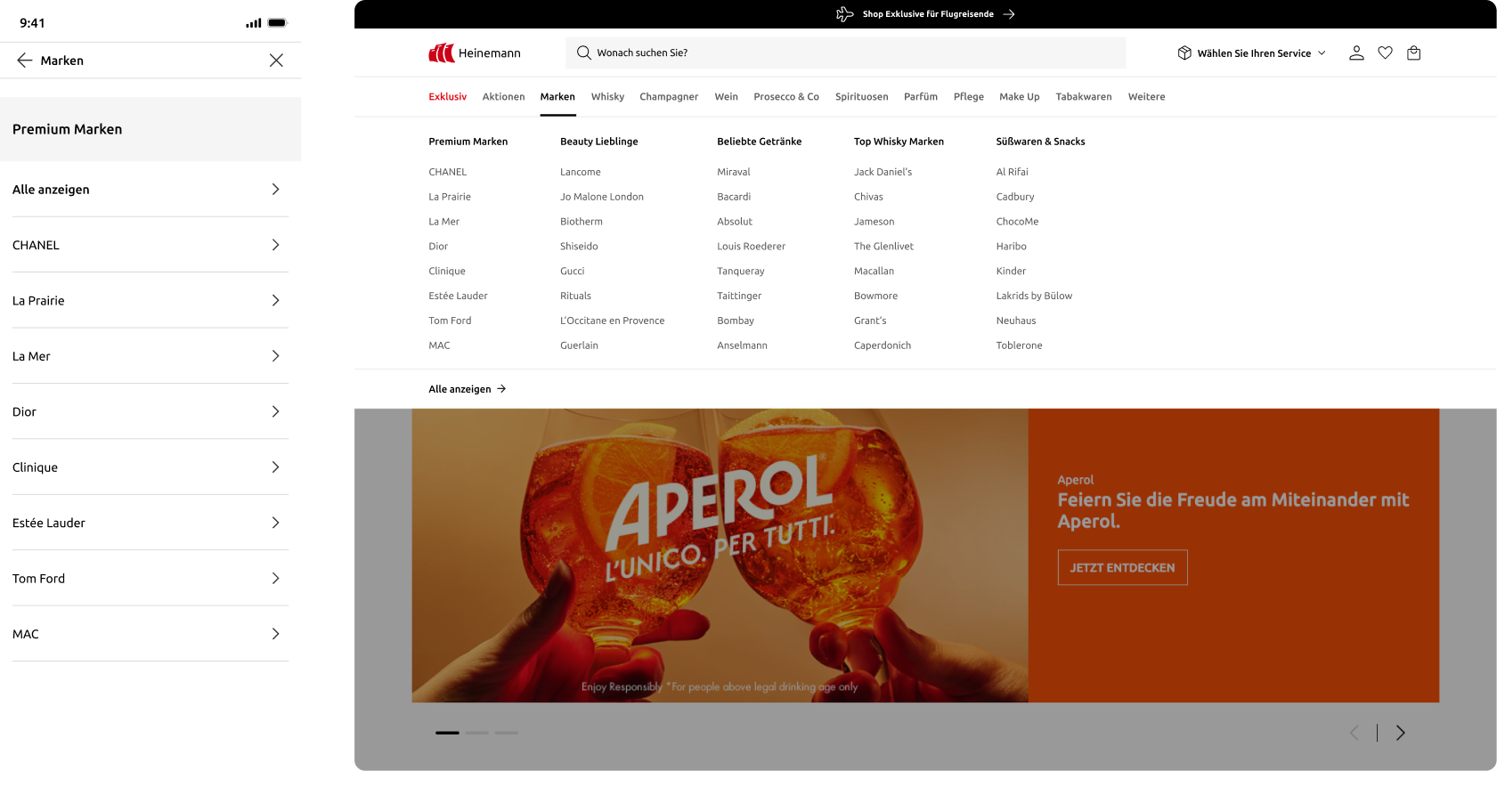Select the Make Up navigation tab
1497x812 pixels.
pyautogui.click(x=1019, y=97)
